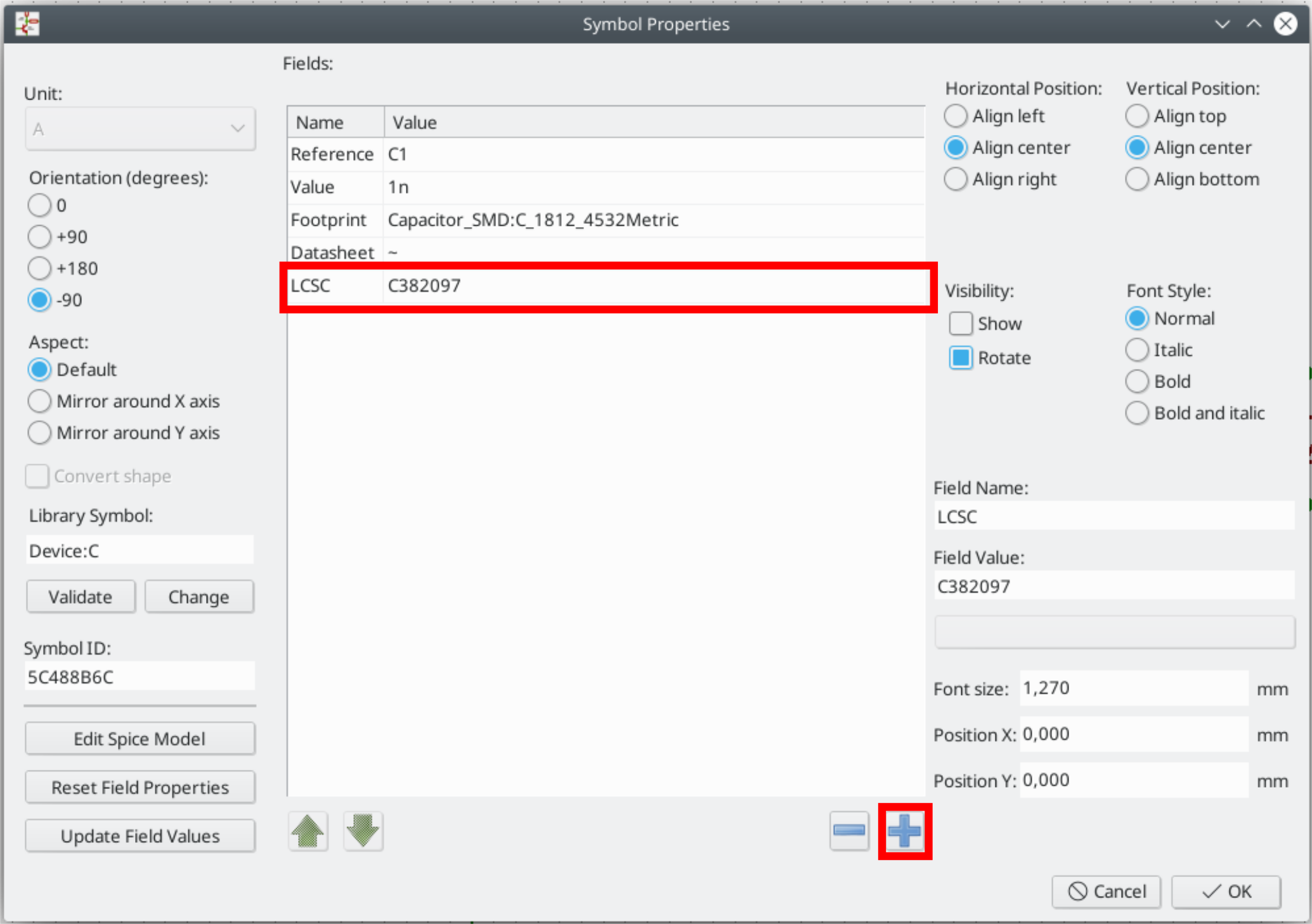Click the OK button
Image resolution: width=1312 pixels, height=924 pixels.
coord(1225,892)
